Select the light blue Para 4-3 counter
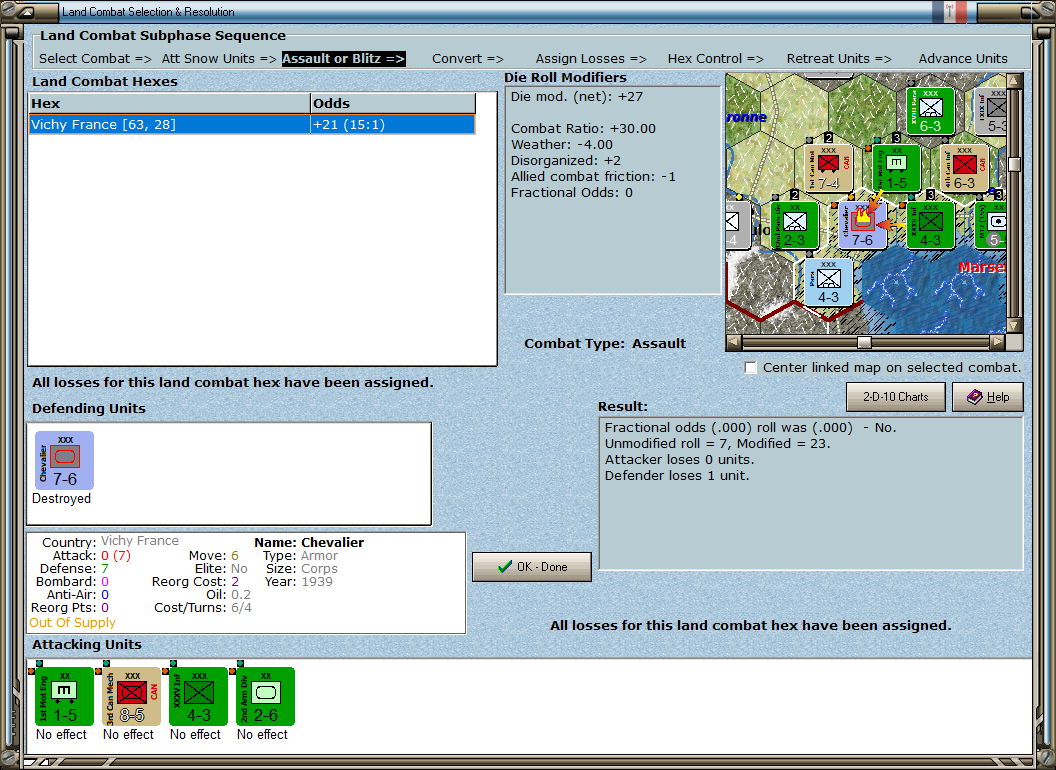 point(828,282)
